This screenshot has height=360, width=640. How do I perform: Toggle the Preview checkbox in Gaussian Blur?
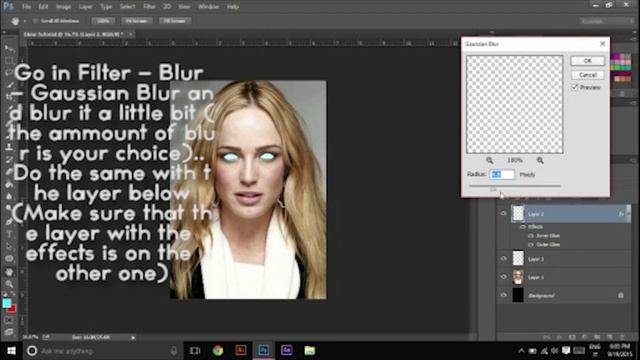[x=575, y=87]
